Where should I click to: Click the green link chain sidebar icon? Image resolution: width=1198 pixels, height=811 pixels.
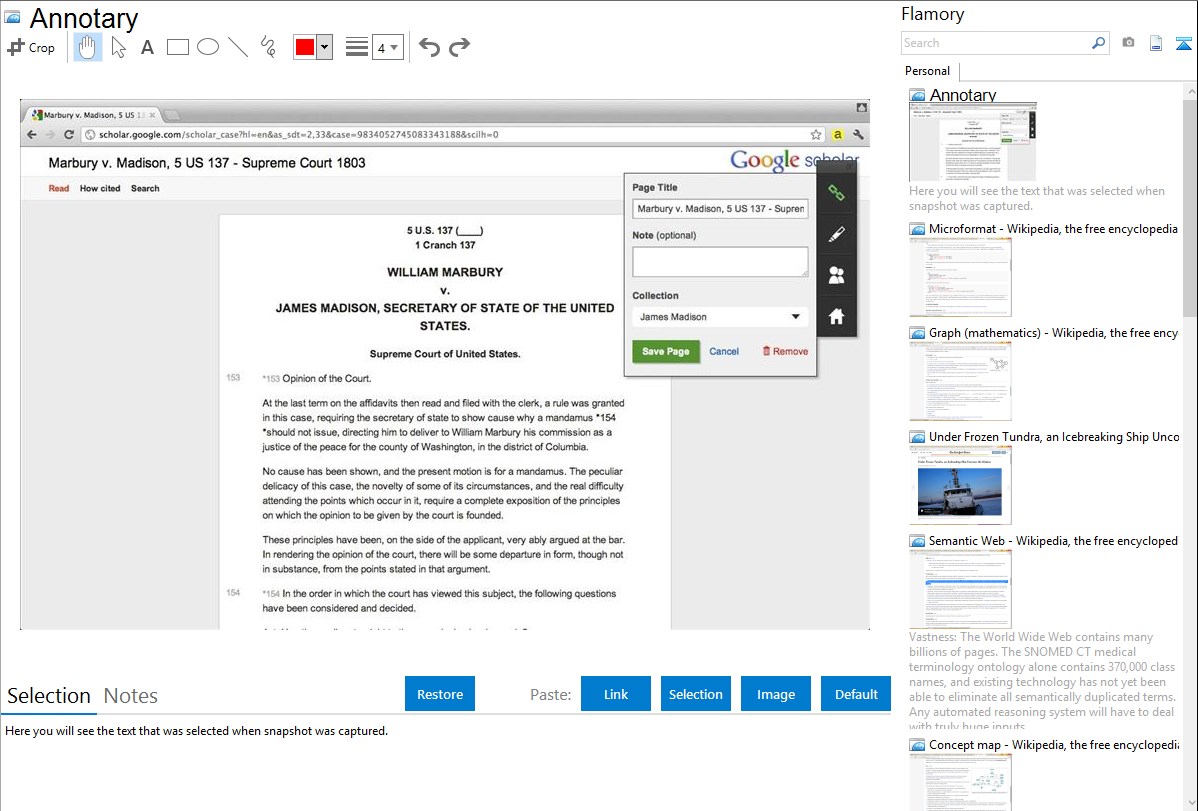tap(837, 193)
